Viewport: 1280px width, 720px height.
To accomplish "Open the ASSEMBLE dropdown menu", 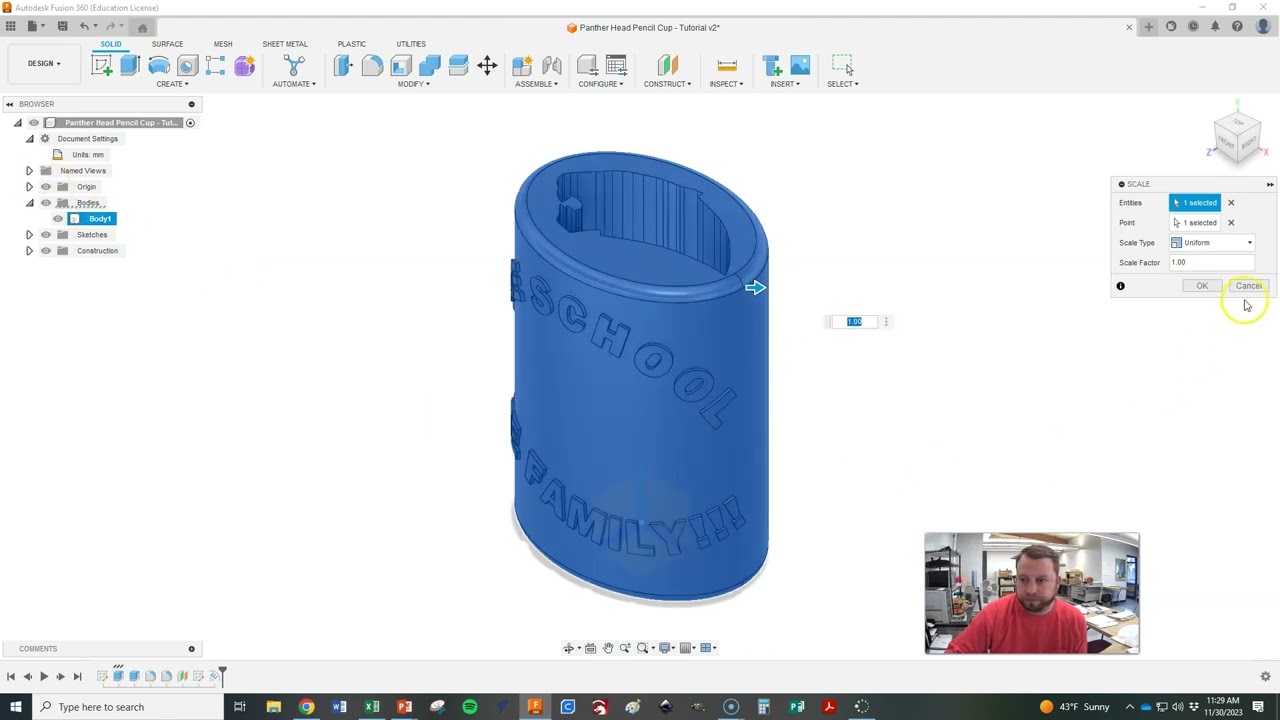I will (x=537, y=84).
